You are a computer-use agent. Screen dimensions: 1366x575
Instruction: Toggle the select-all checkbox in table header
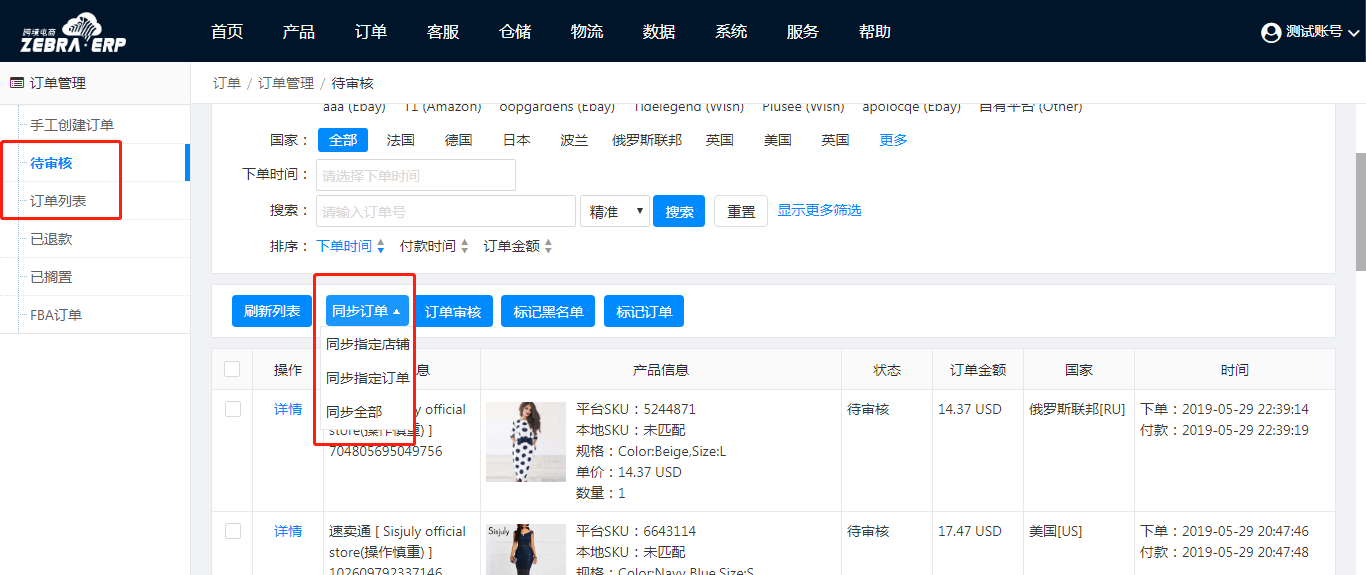coord(232,369)
